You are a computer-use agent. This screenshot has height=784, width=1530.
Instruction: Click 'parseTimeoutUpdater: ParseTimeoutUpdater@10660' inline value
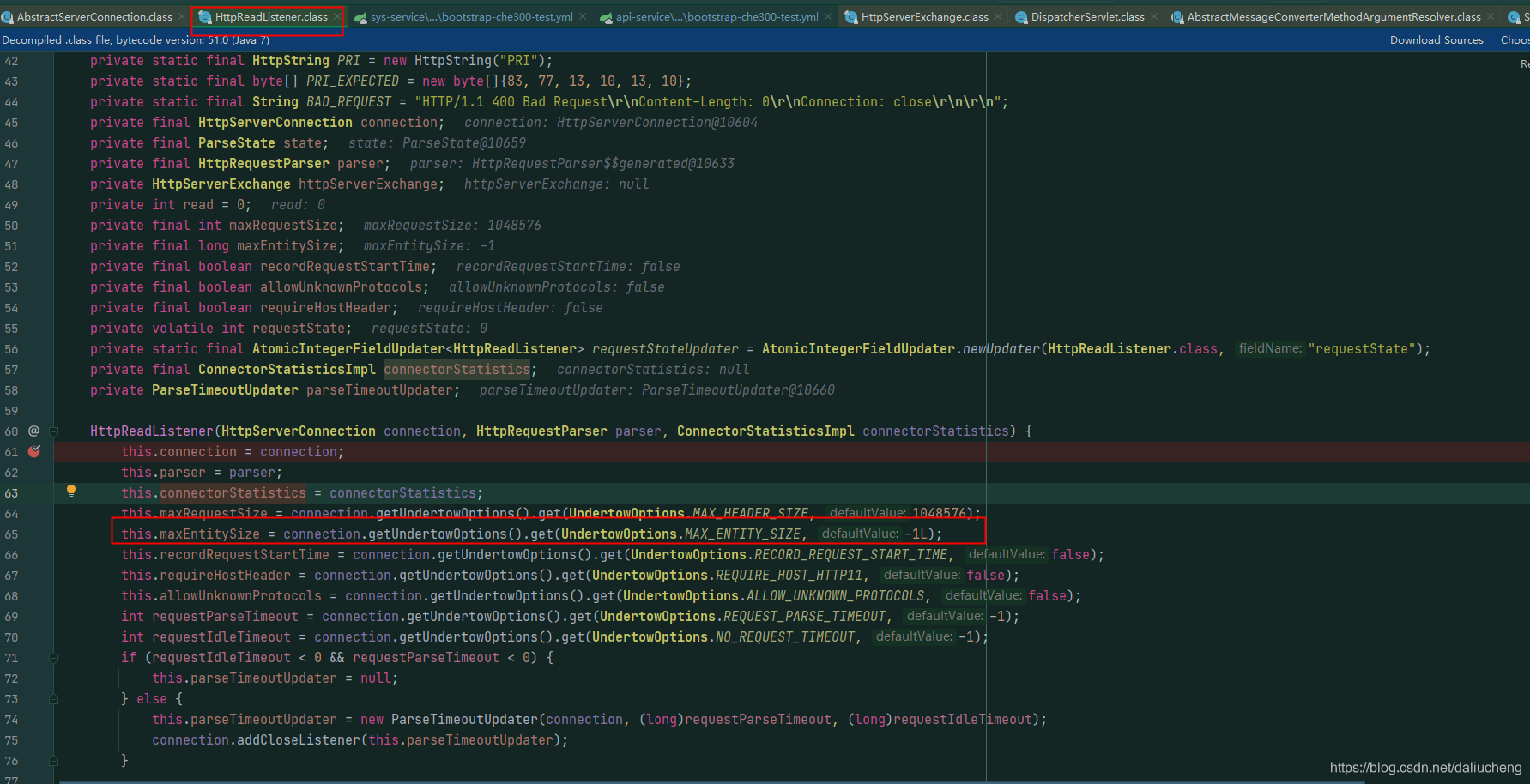(x=657, y=390)
